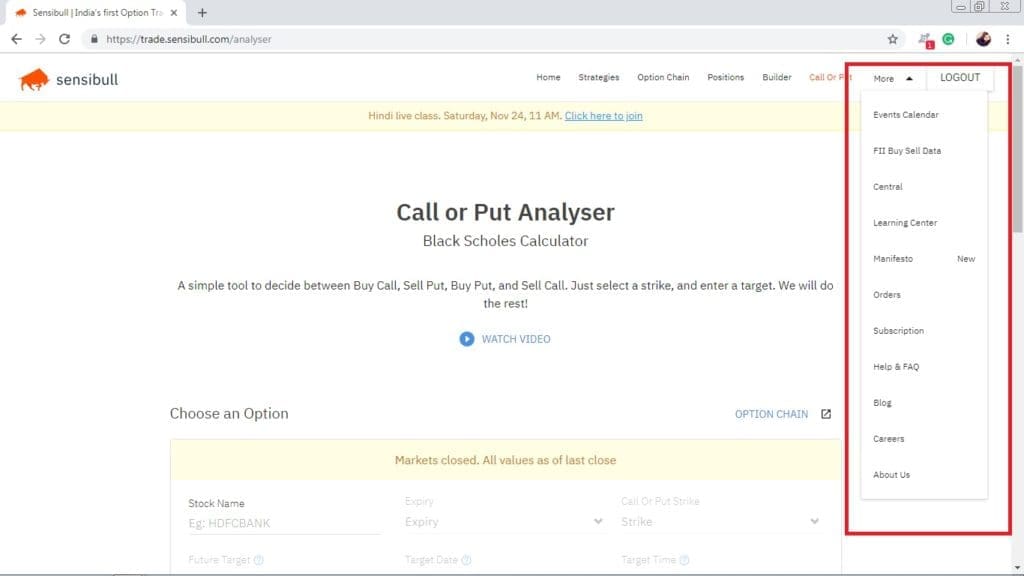Reload the page using the refresh icon
This screenshot has height=576, width=1024.
tap(65, 39)
